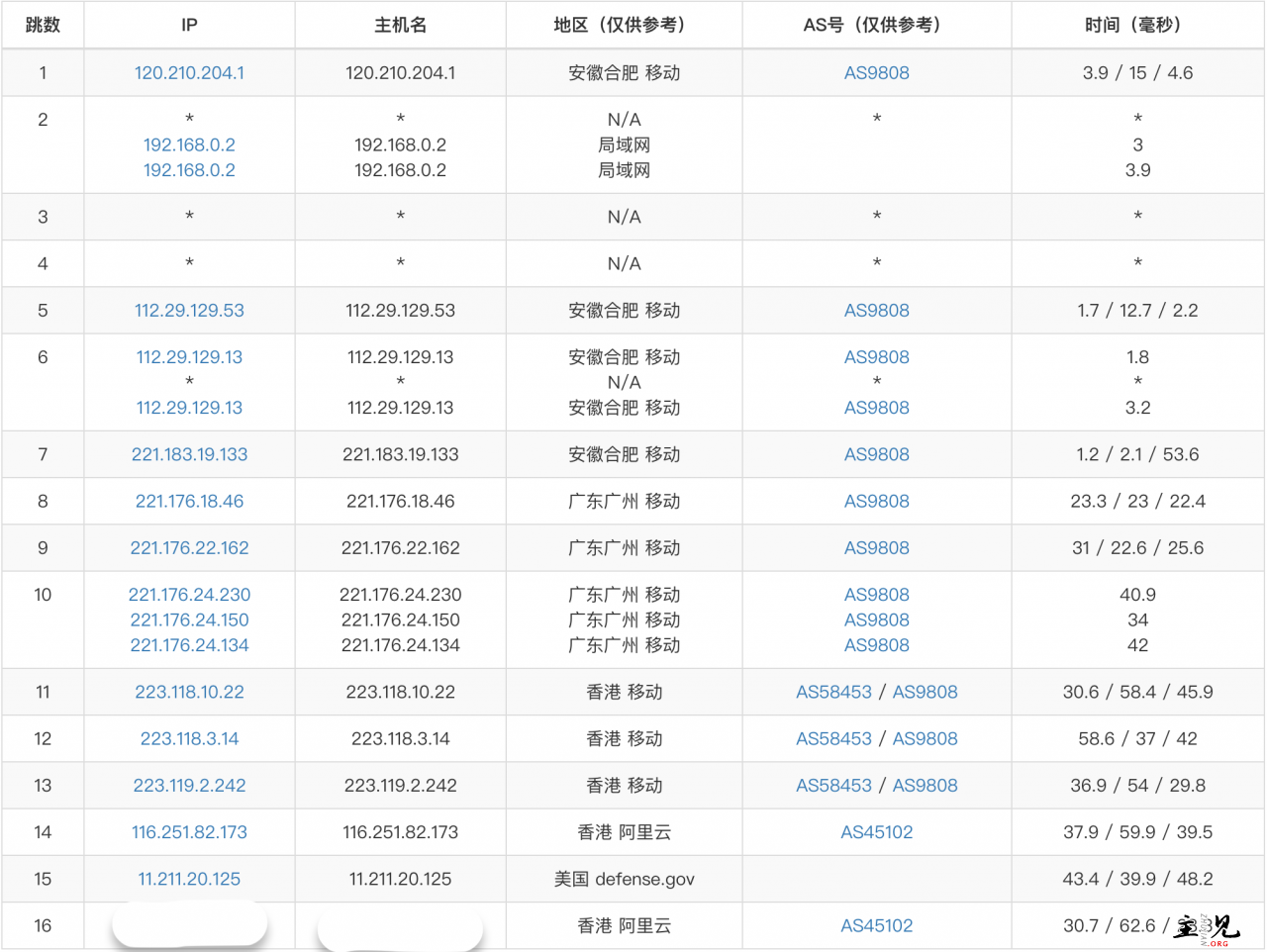The height and width of the screenshot is (952, 1267).
Task: Open the 221.176.22.162 IP link
Action: point(189,548)
